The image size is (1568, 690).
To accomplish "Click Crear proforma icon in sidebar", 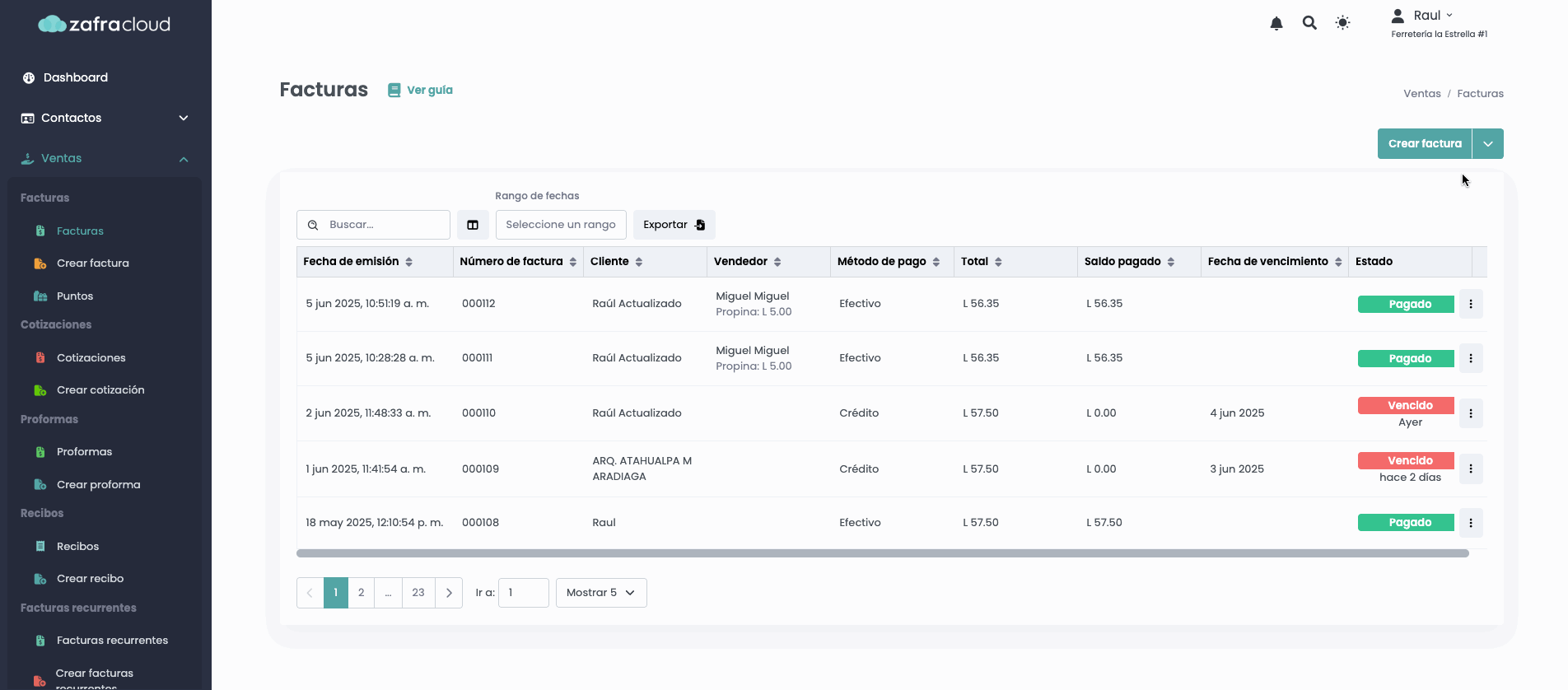I will pos(40,484).
